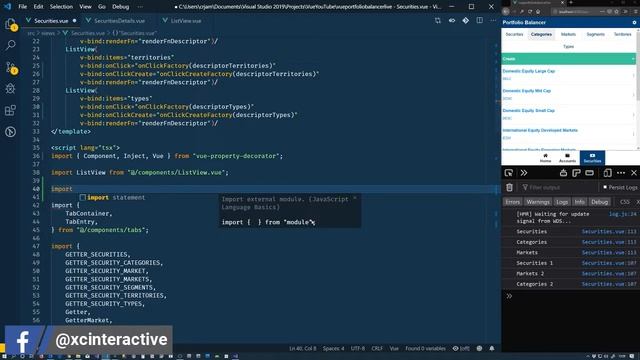The width and height of the screenshot is (640, 360).
Task: Toggle the Persist Logs checkbox
Action: pos(605,187)
